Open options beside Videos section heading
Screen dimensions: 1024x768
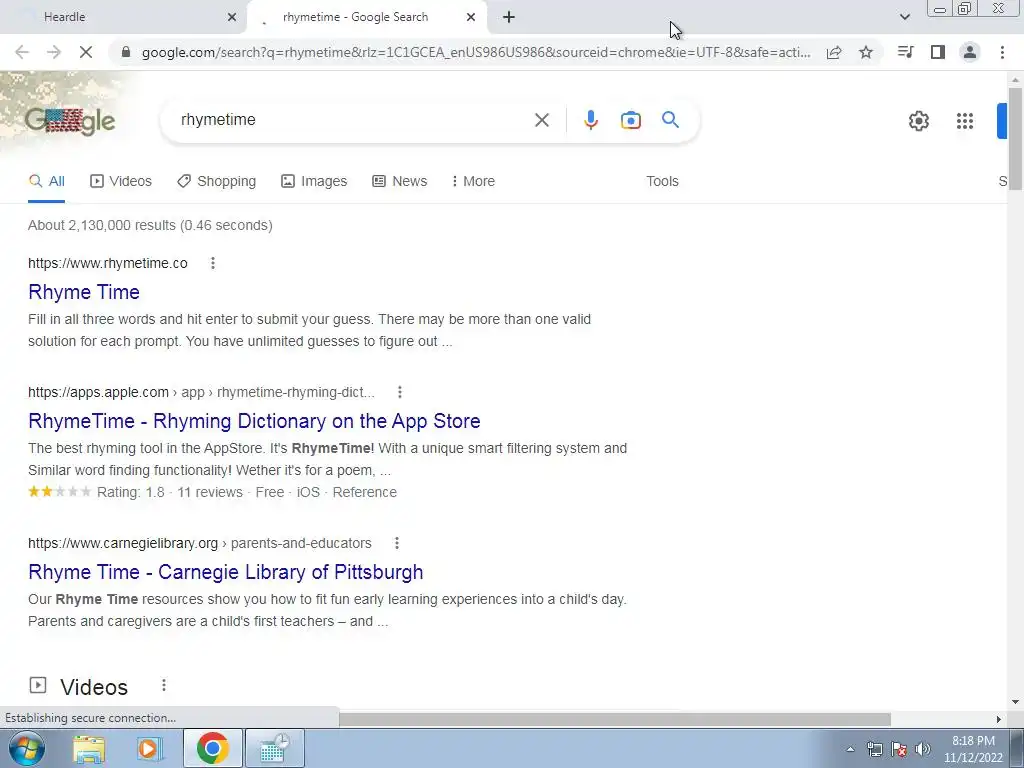pyautogui.click(x=163, y=684)
